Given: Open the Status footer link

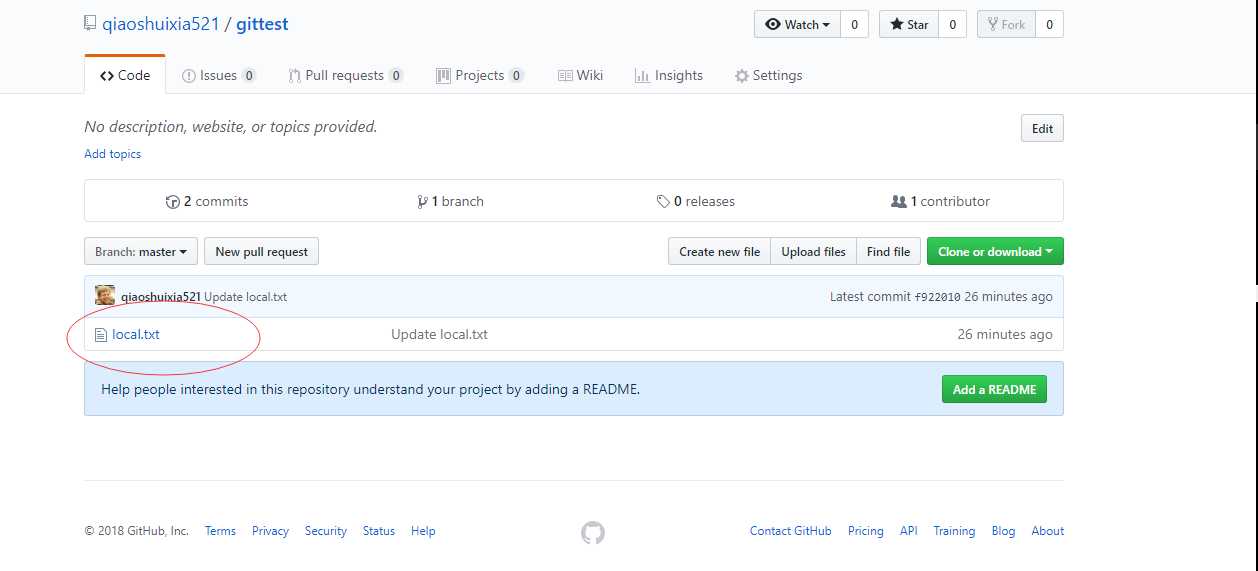Looking at the screenshot, I should point(379,531).
